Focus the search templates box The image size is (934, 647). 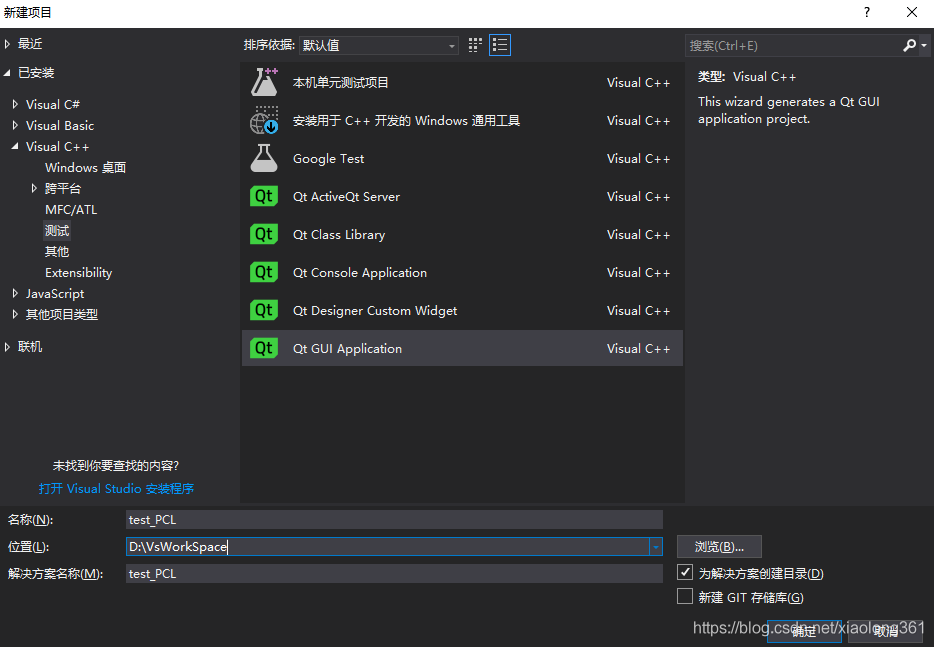click(794, 45)
